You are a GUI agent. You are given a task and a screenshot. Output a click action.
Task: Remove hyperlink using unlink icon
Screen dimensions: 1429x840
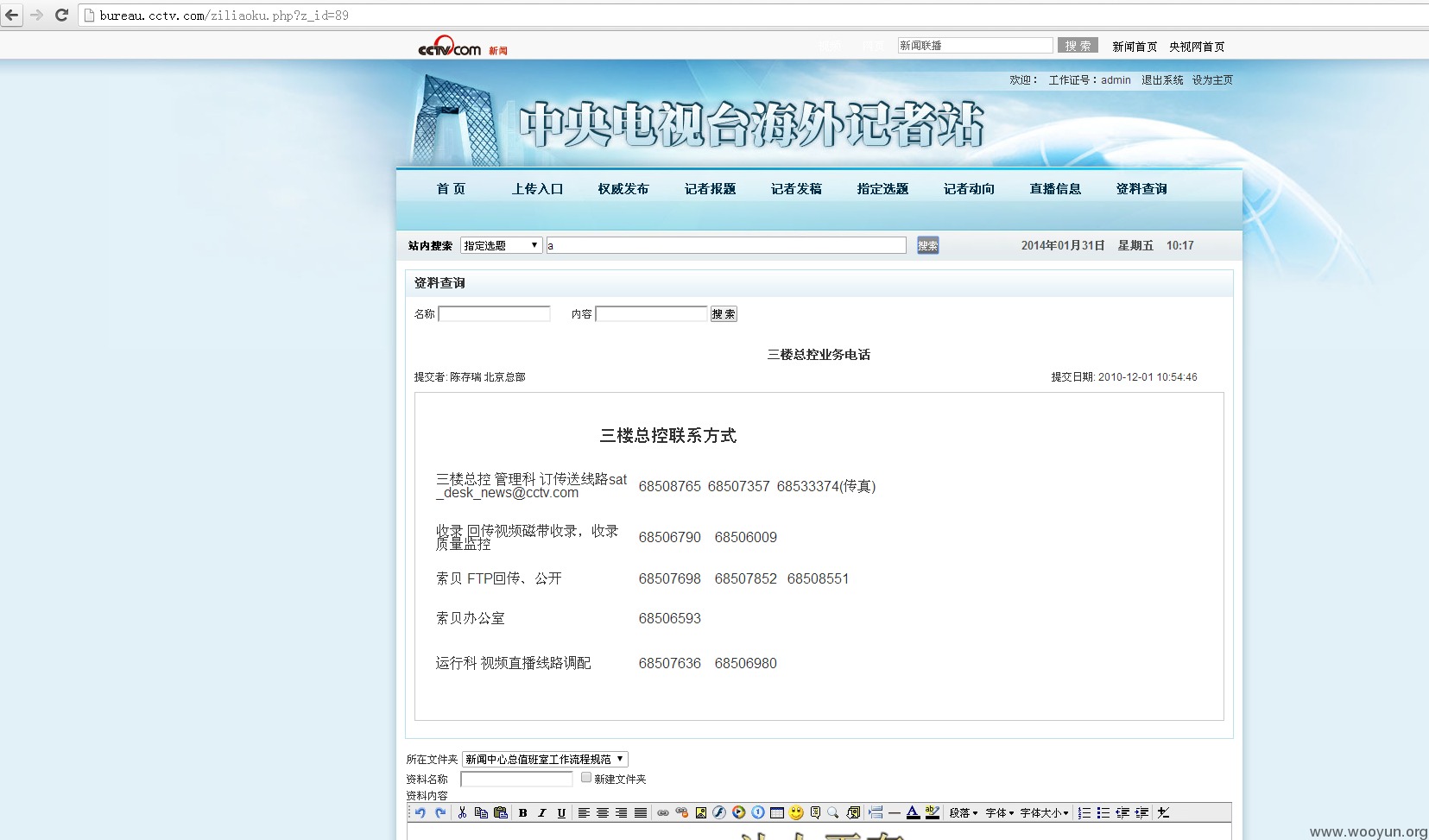(682, 812)
